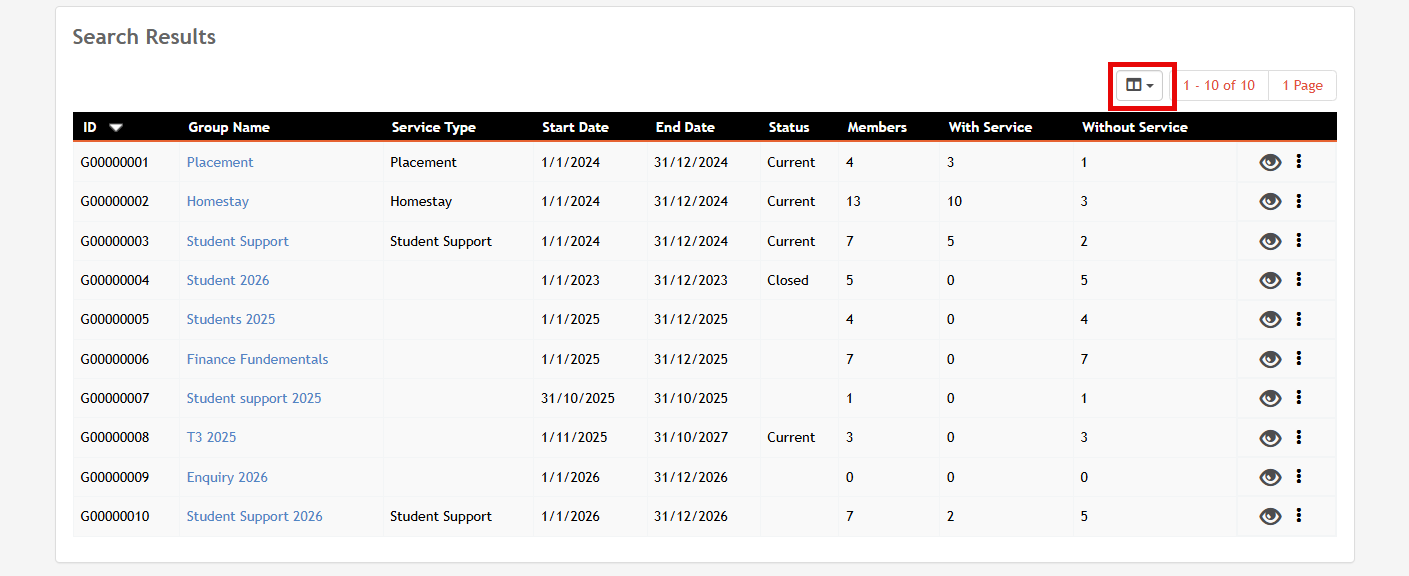Viewport: 1409px width, 576px height.
Task: Click the 1/11/2025 start date cell
Action: click(574, 437)
